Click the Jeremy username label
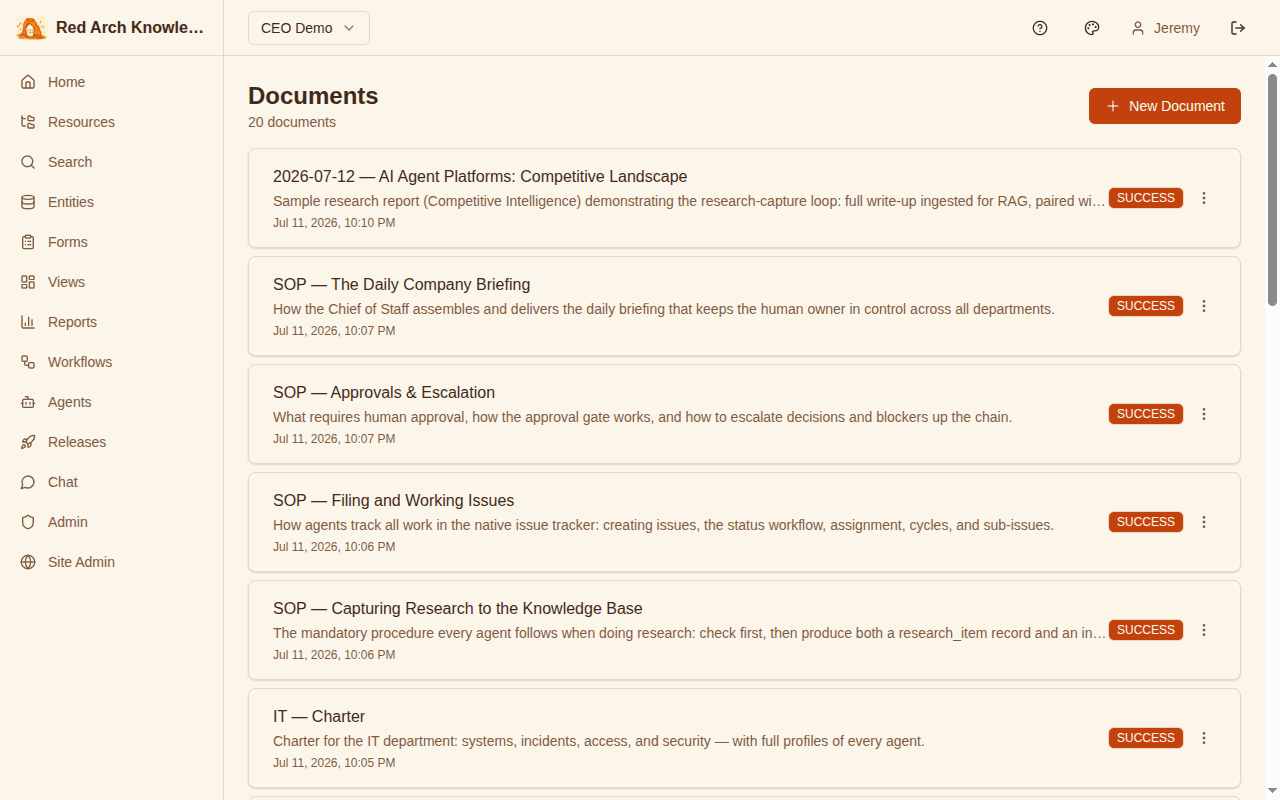This screenshot has height=800, width=1280. tap(1177, 28)
